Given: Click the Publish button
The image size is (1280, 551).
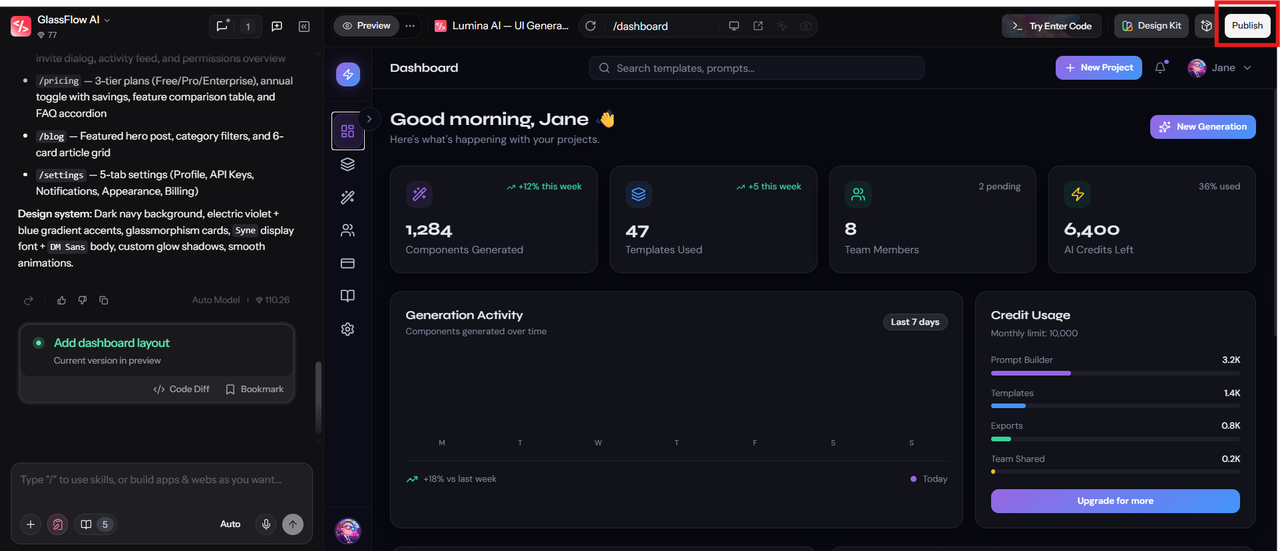Looking at the screenshot, I should tap(1247, 26).
